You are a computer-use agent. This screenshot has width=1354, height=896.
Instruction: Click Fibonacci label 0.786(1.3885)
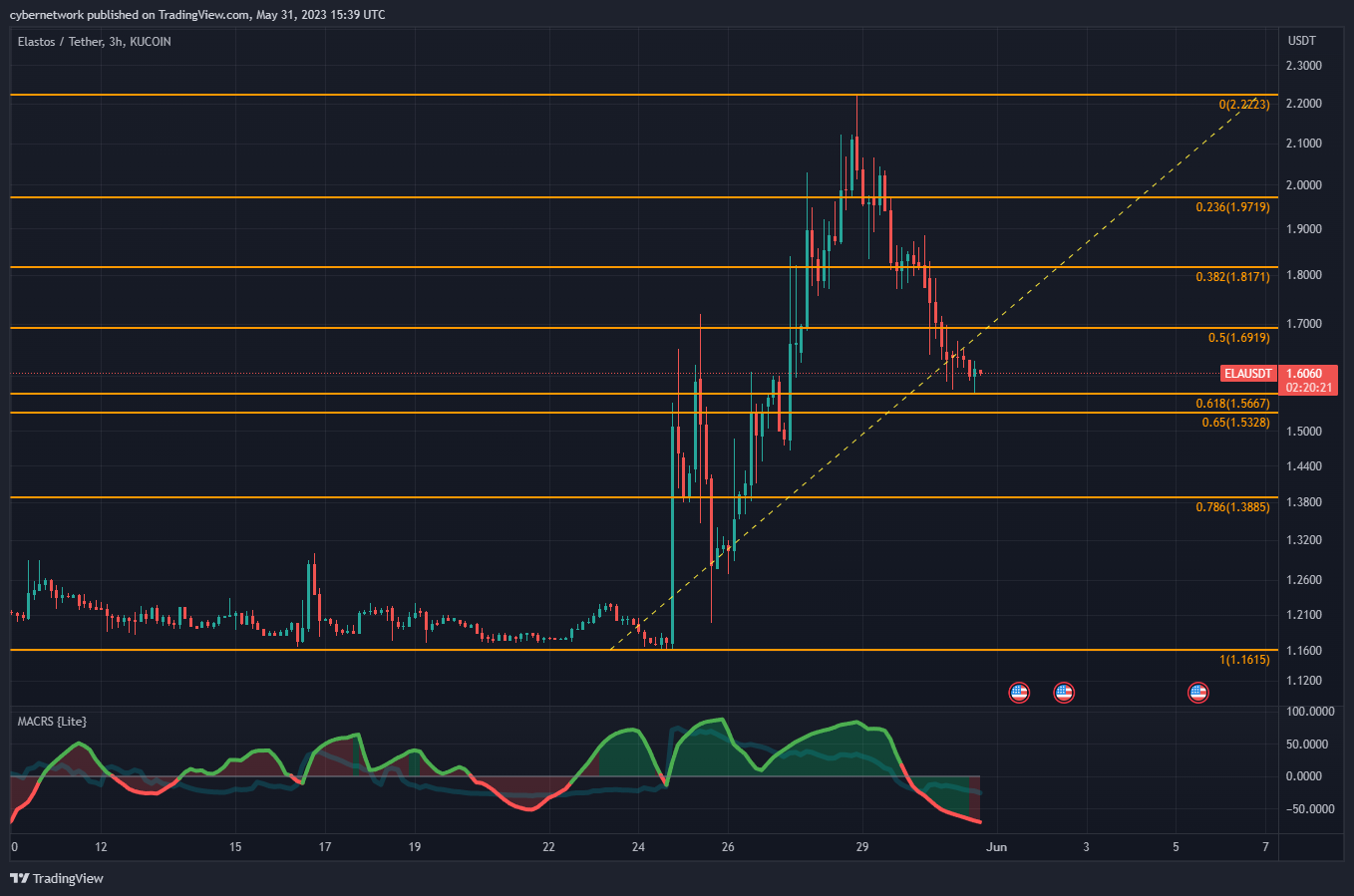coord(1233,507)
